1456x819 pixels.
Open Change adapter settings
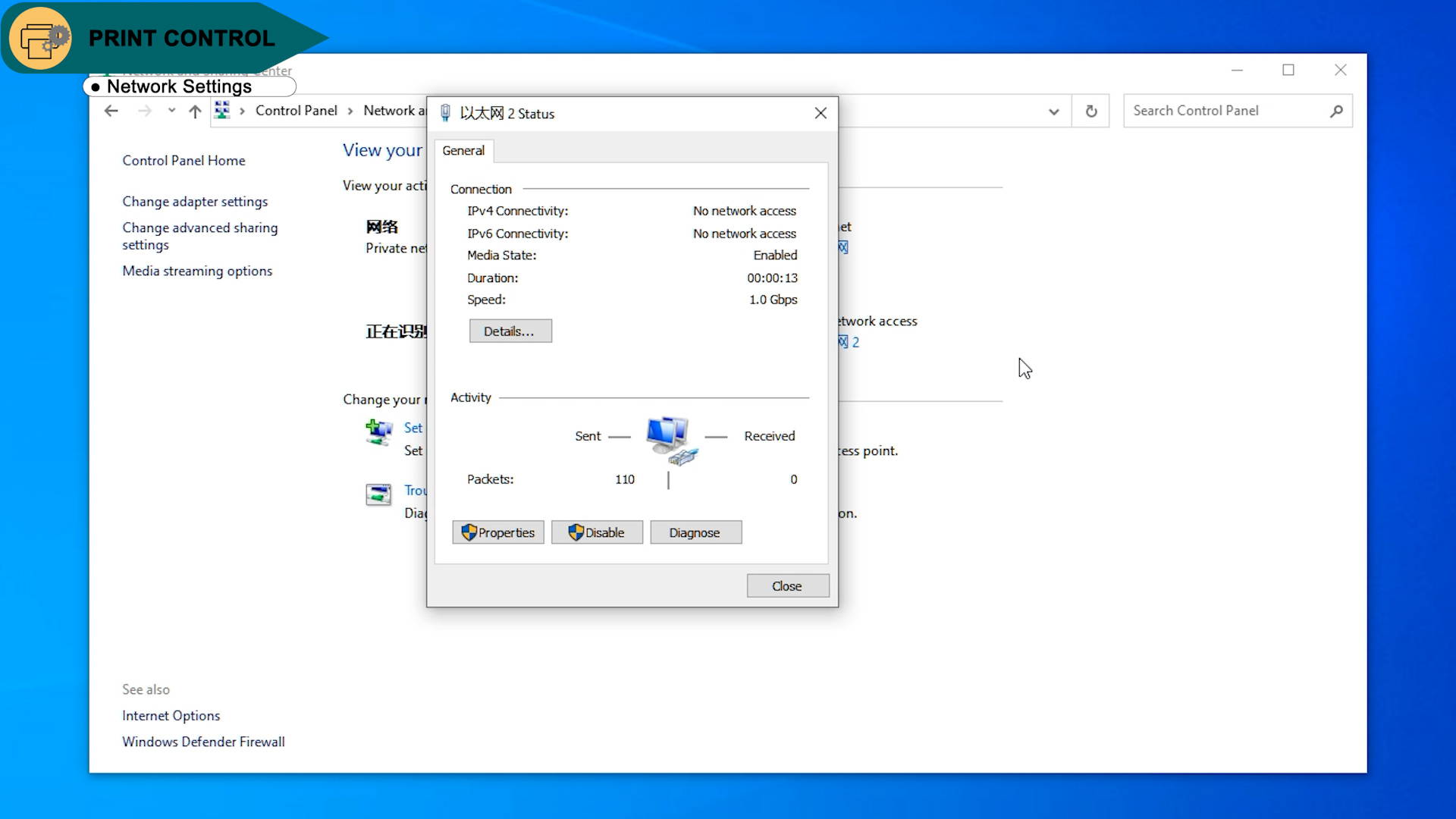tap(195, 202)
